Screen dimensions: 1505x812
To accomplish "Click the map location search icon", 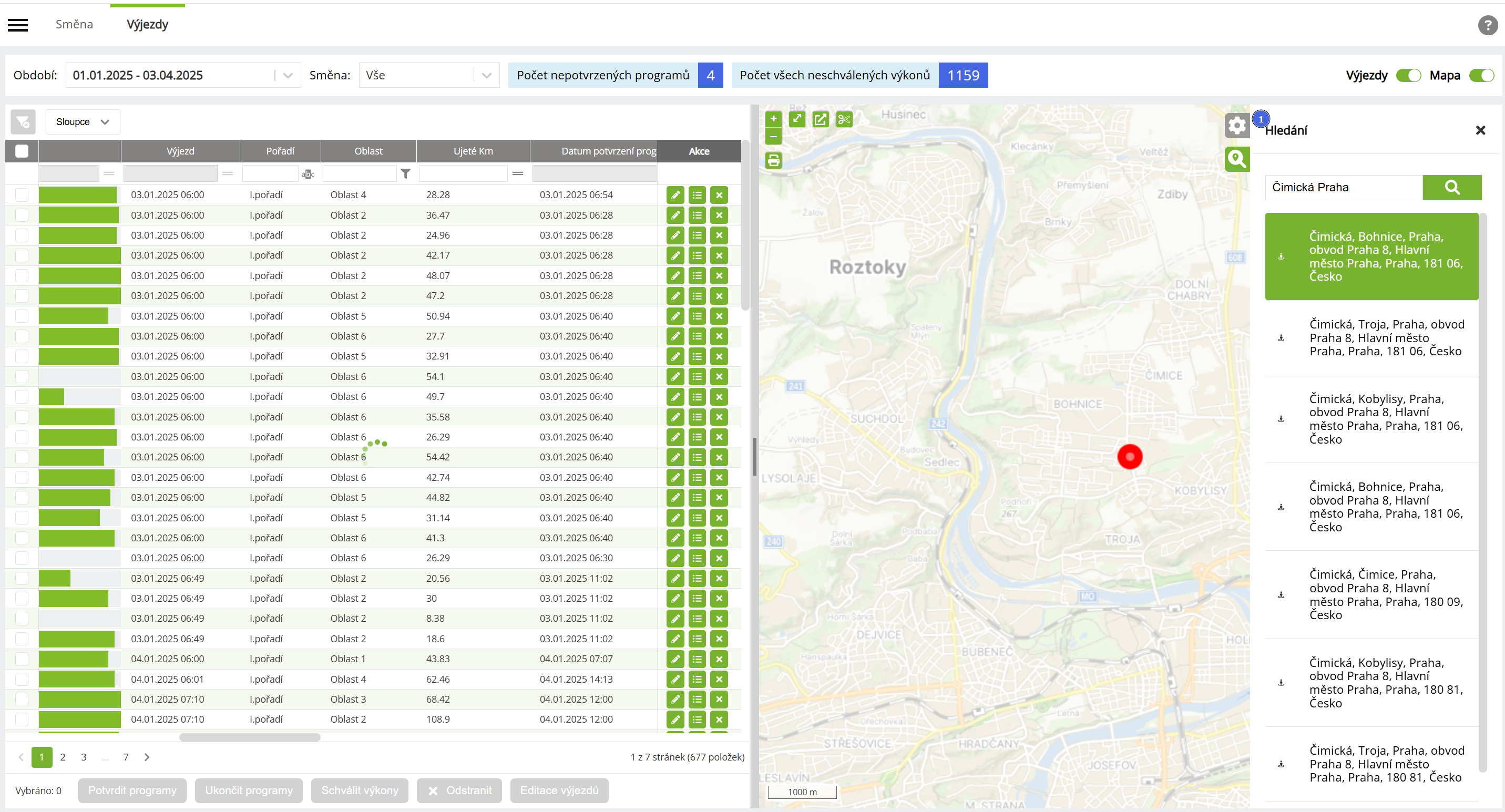I will (1236, 159).
